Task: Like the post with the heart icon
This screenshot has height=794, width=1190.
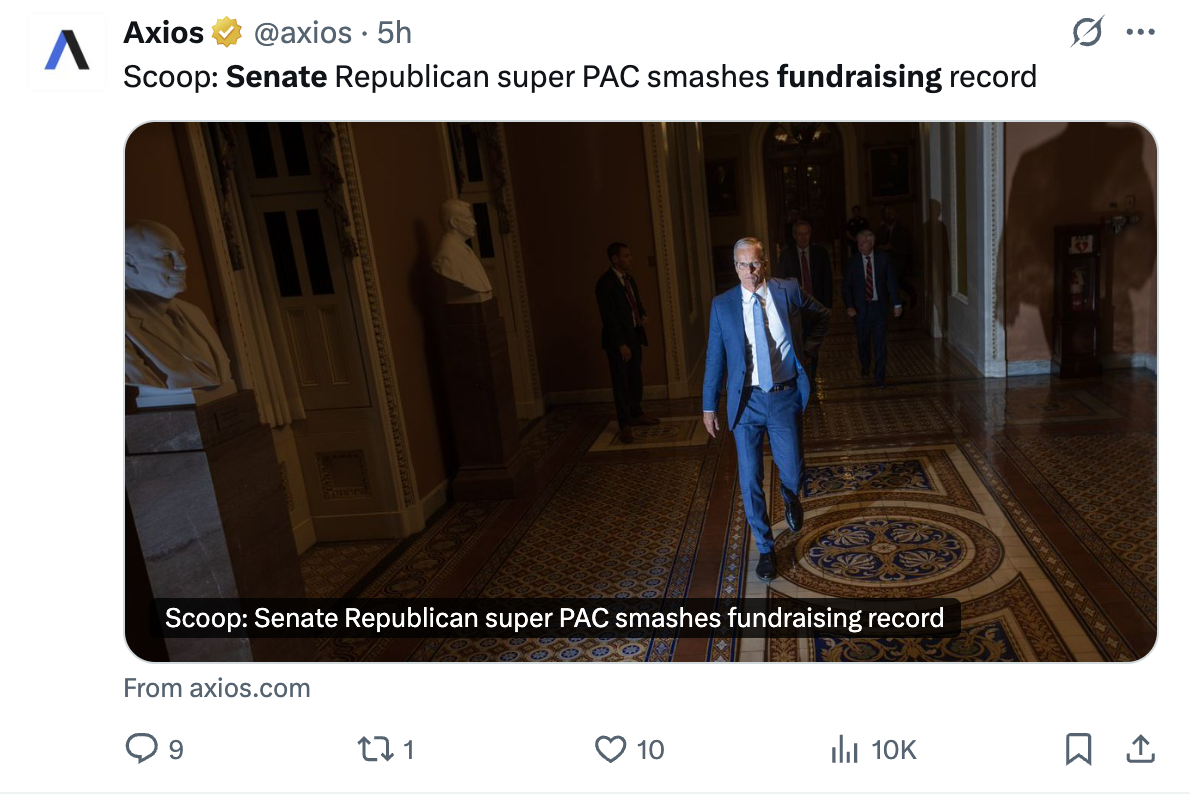Action: click(x=610, y=749)
